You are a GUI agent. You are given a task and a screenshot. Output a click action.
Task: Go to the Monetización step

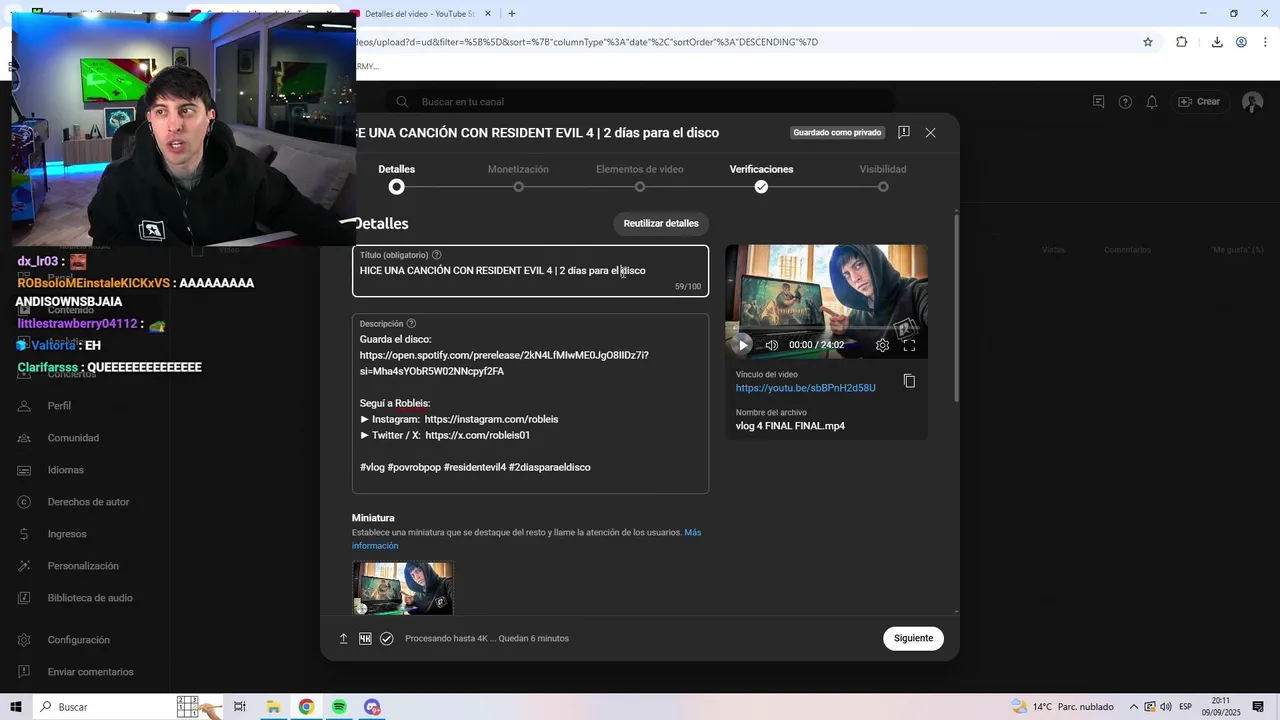coord(518,178)
